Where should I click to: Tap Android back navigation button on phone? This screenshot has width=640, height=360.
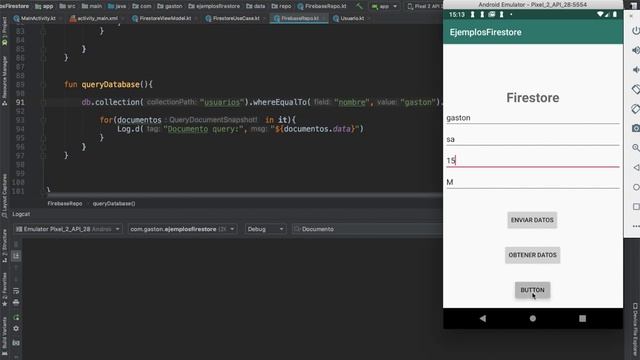[483, 318]
